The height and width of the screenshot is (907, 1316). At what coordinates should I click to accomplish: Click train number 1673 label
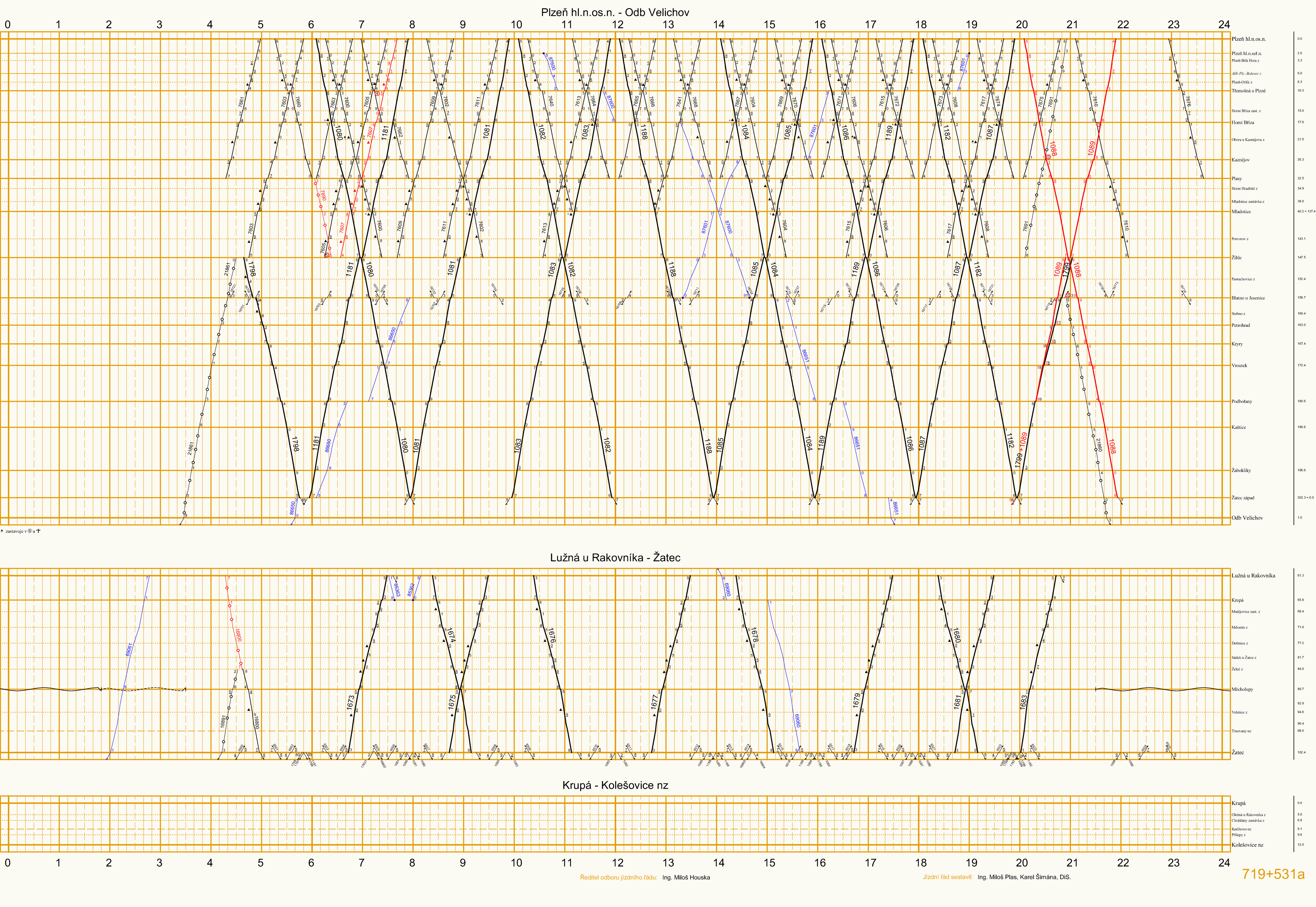[350, 702]
